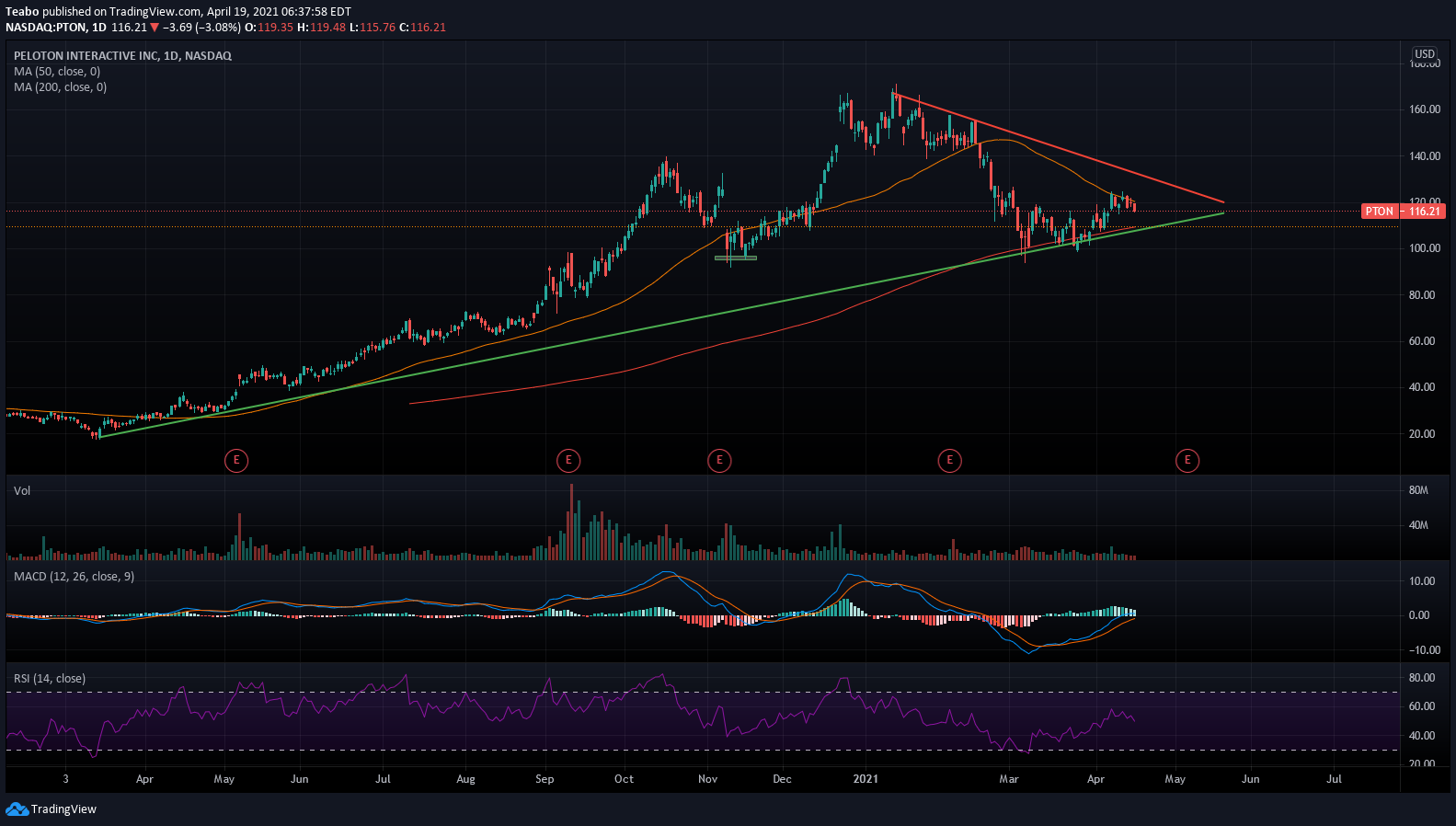This screenshot has height=826, width=1456.
Task: Click the 140.00 price axis label
Action: pyautogui.click(x=1425, y=156)
